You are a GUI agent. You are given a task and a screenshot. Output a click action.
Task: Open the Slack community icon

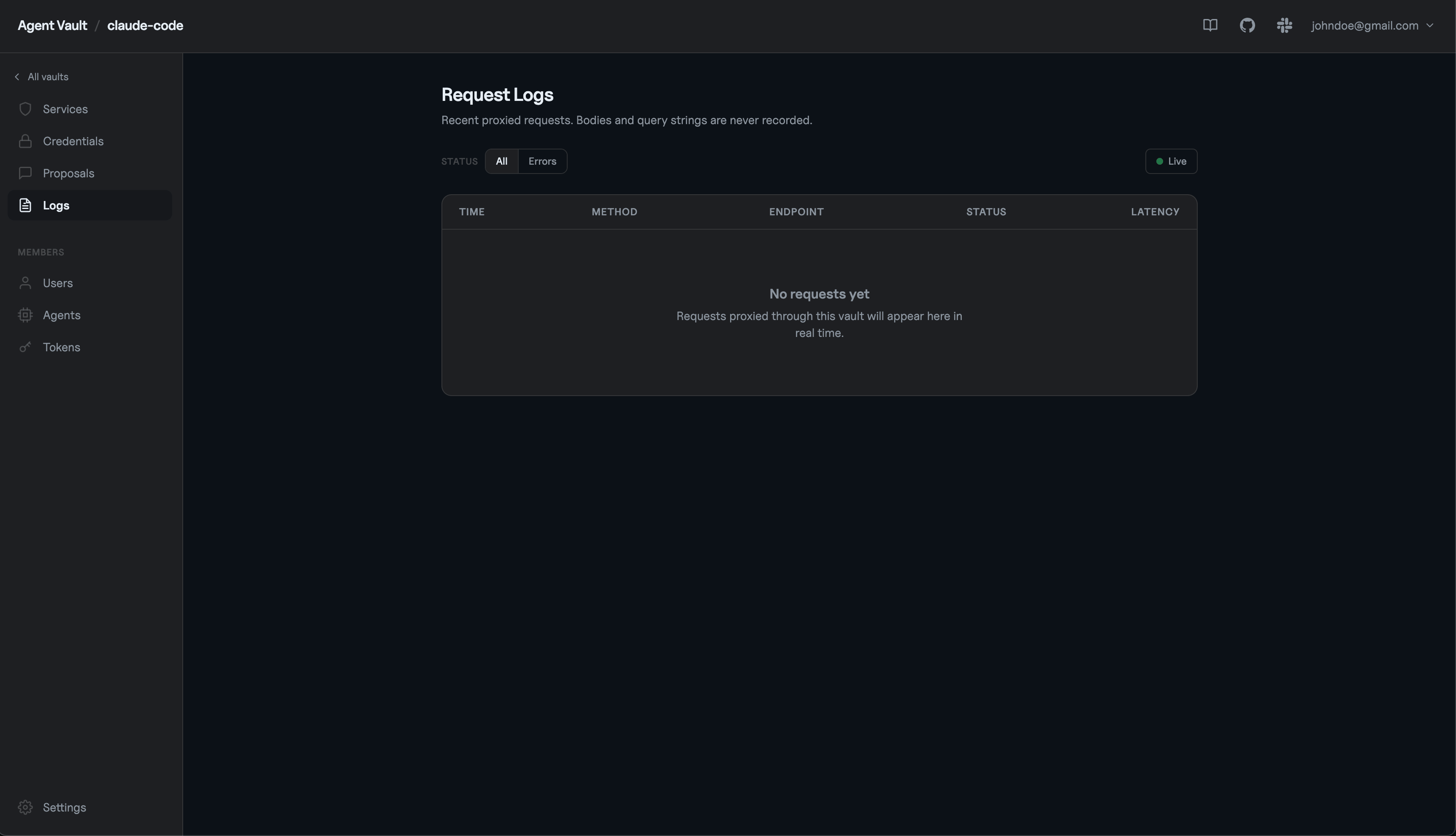pyautogui.click(x=1284, y=25)
